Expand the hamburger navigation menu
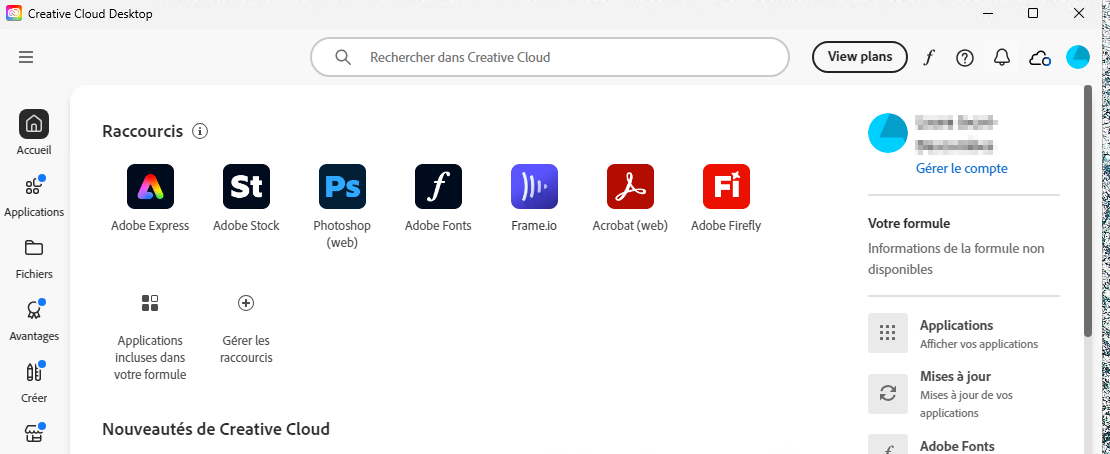 coord(27,57)
